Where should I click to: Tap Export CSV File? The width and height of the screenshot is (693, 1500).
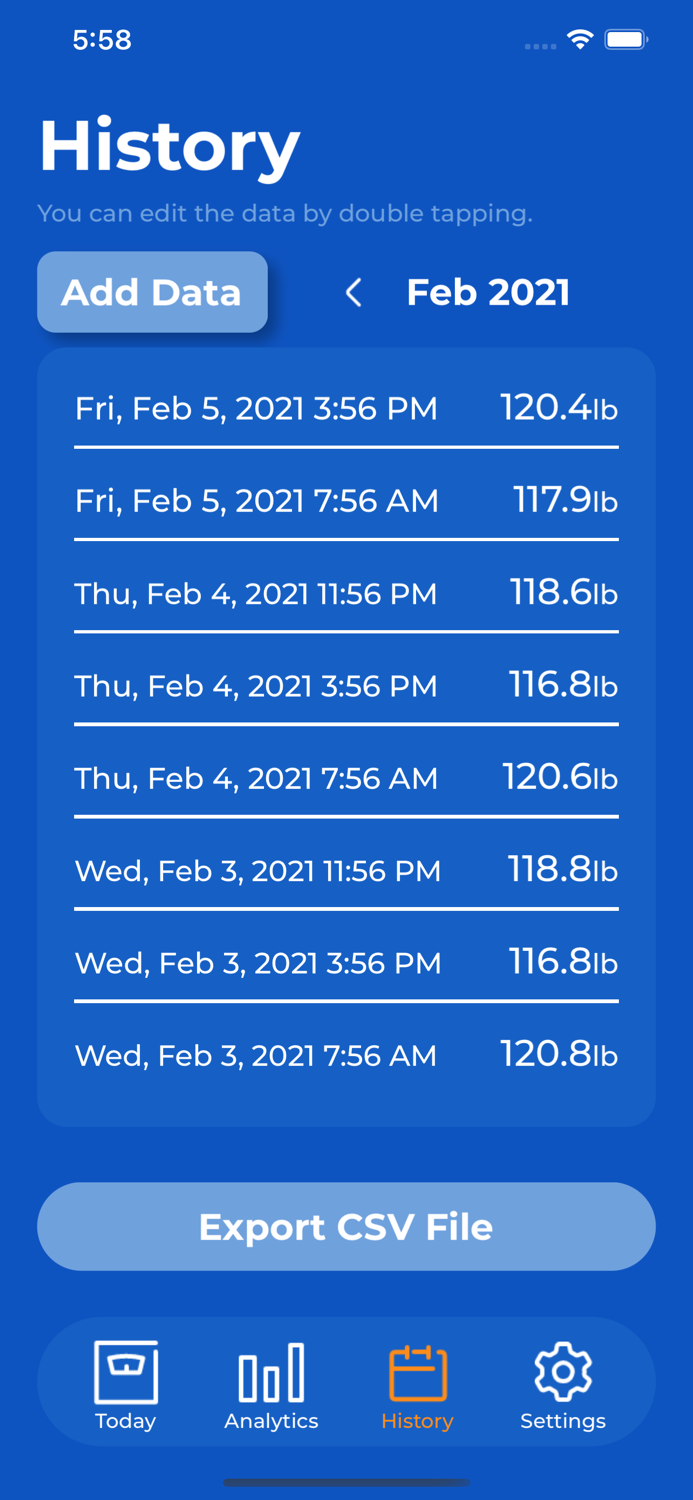point(346,1226)
